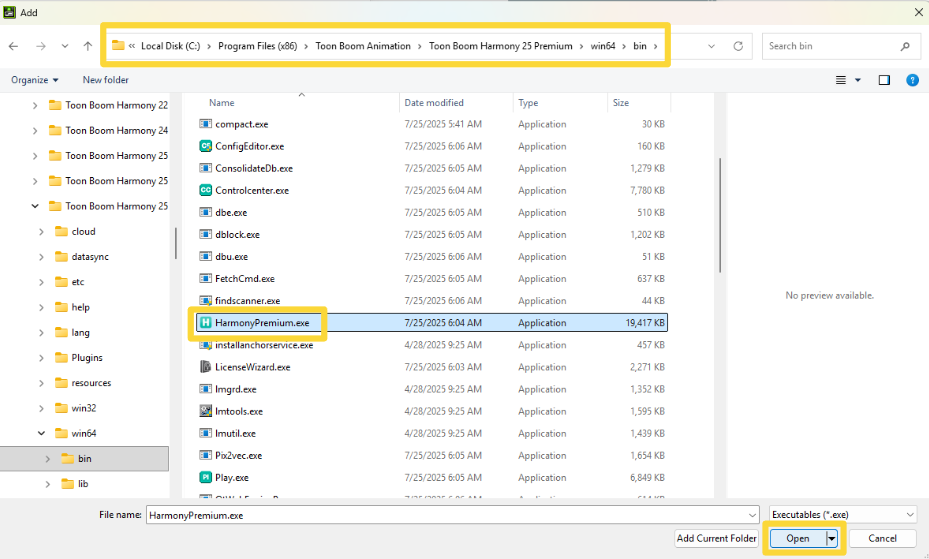Click the help question mark icon
Image resolution: width=929 pixels, height=559 pixels.
pyautogui.click(x=912, y=80)
